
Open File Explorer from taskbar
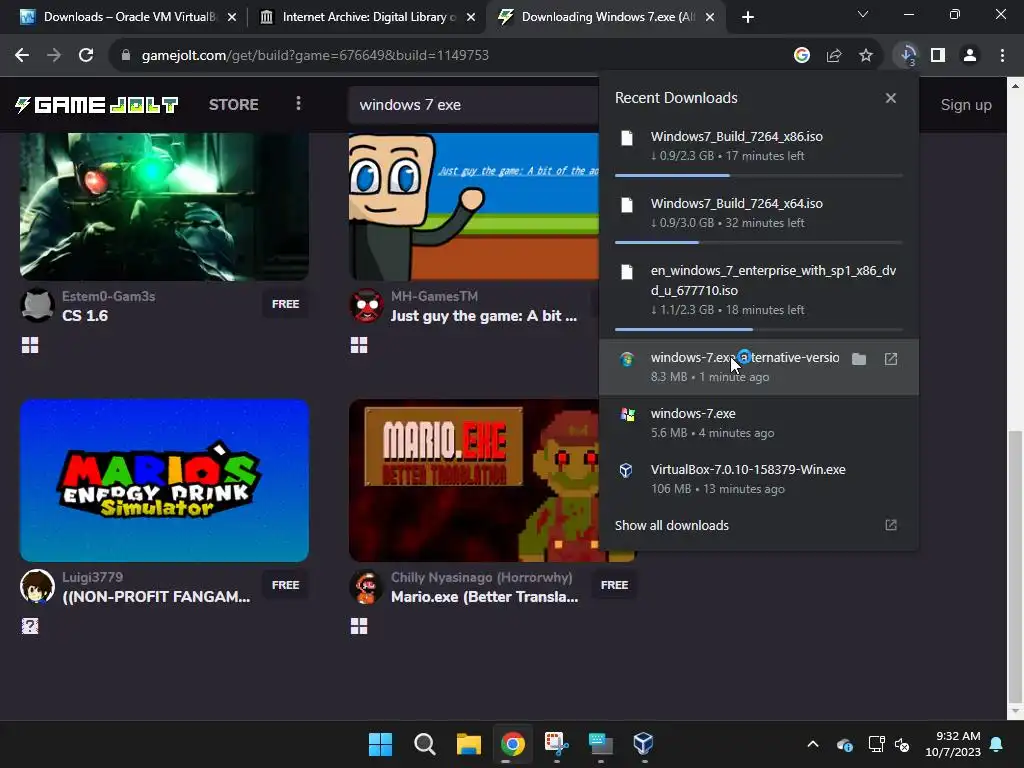(x=468, y=744)
